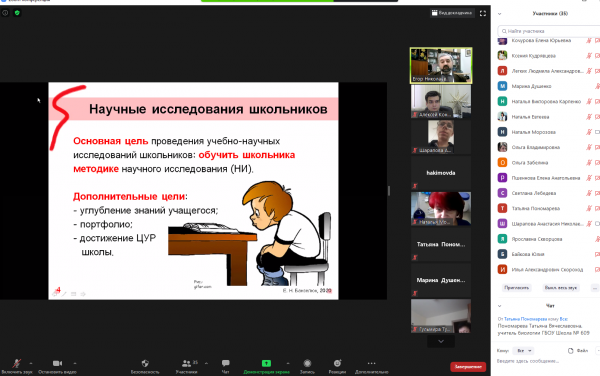Viewport: 600px width, 376px height.
Task: Click the Security shield icon
Action: (145, 363)
